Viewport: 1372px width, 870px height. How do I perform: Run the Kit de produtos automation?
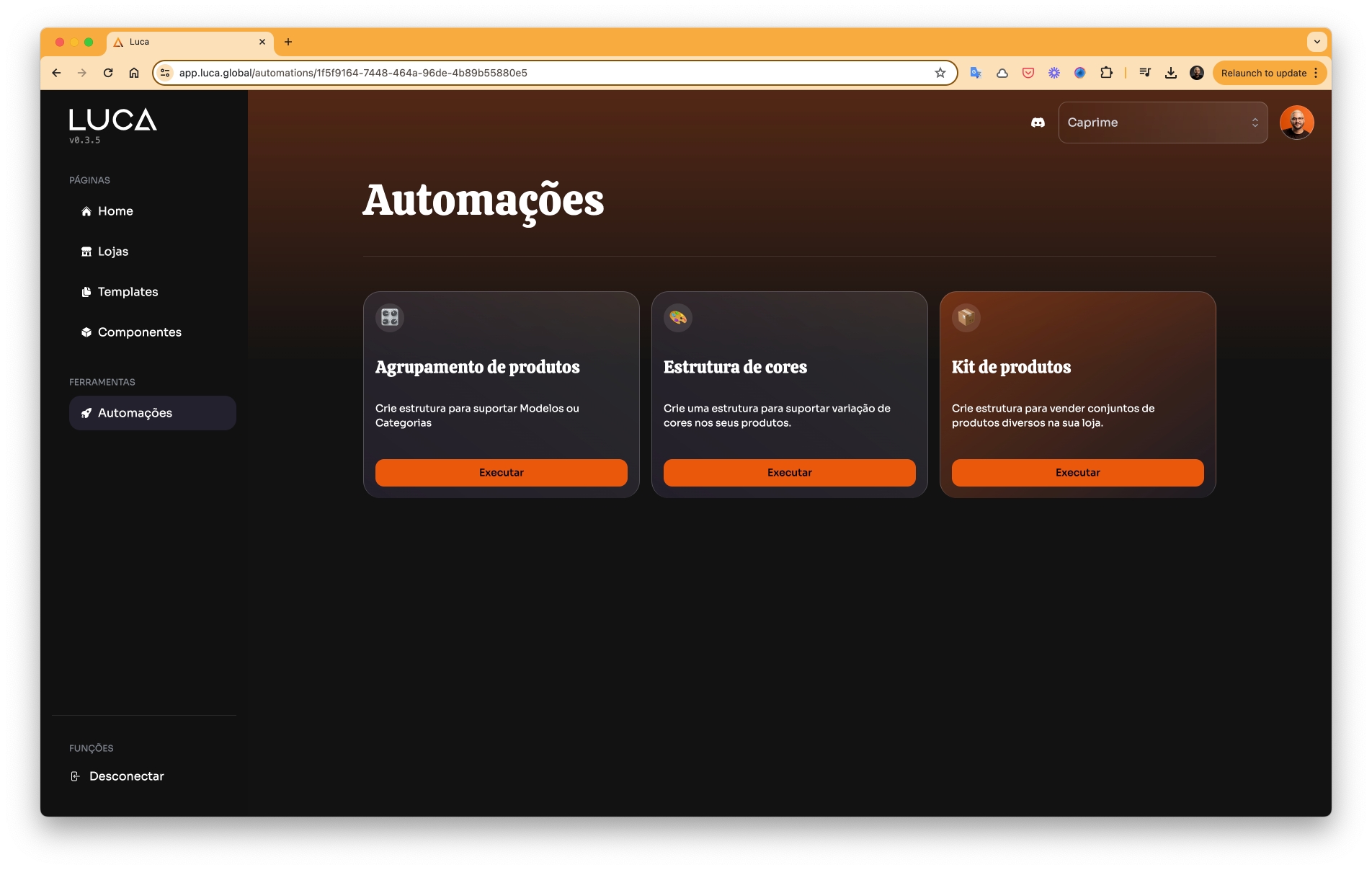click(x=1077, y=473)
